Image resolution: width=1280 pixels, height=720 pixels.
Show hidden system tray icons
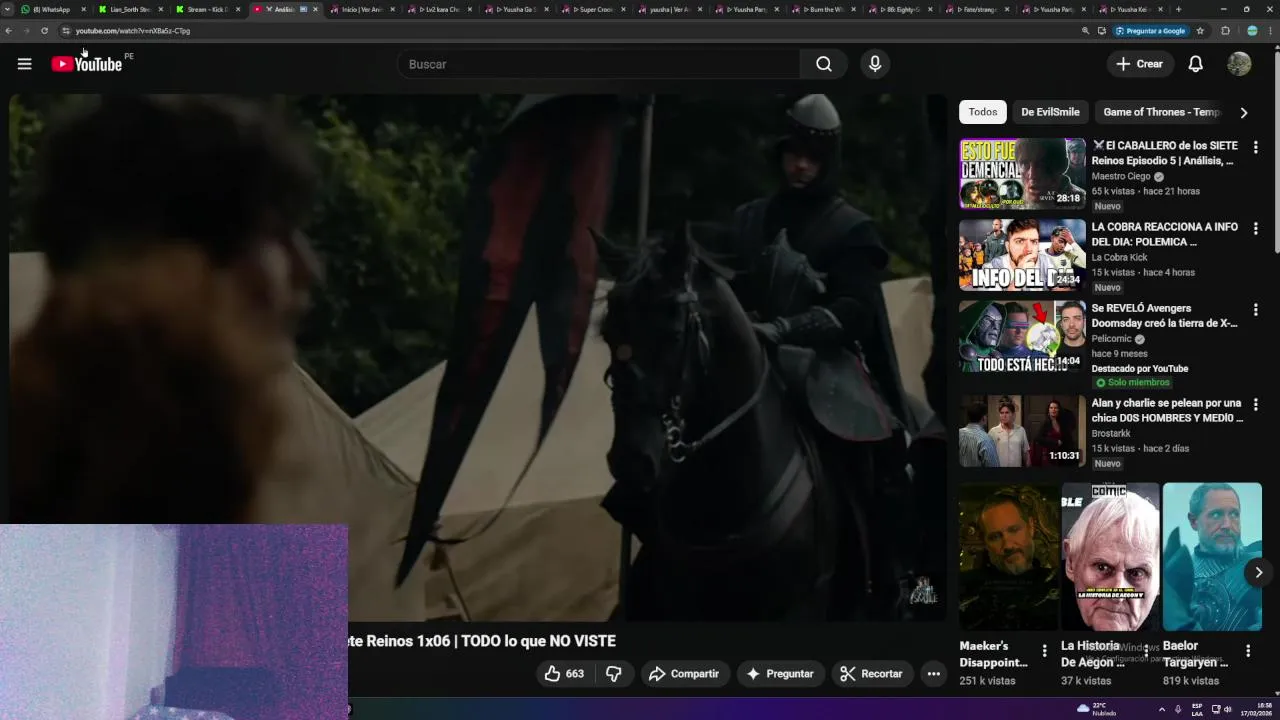tap(1161, 709)
